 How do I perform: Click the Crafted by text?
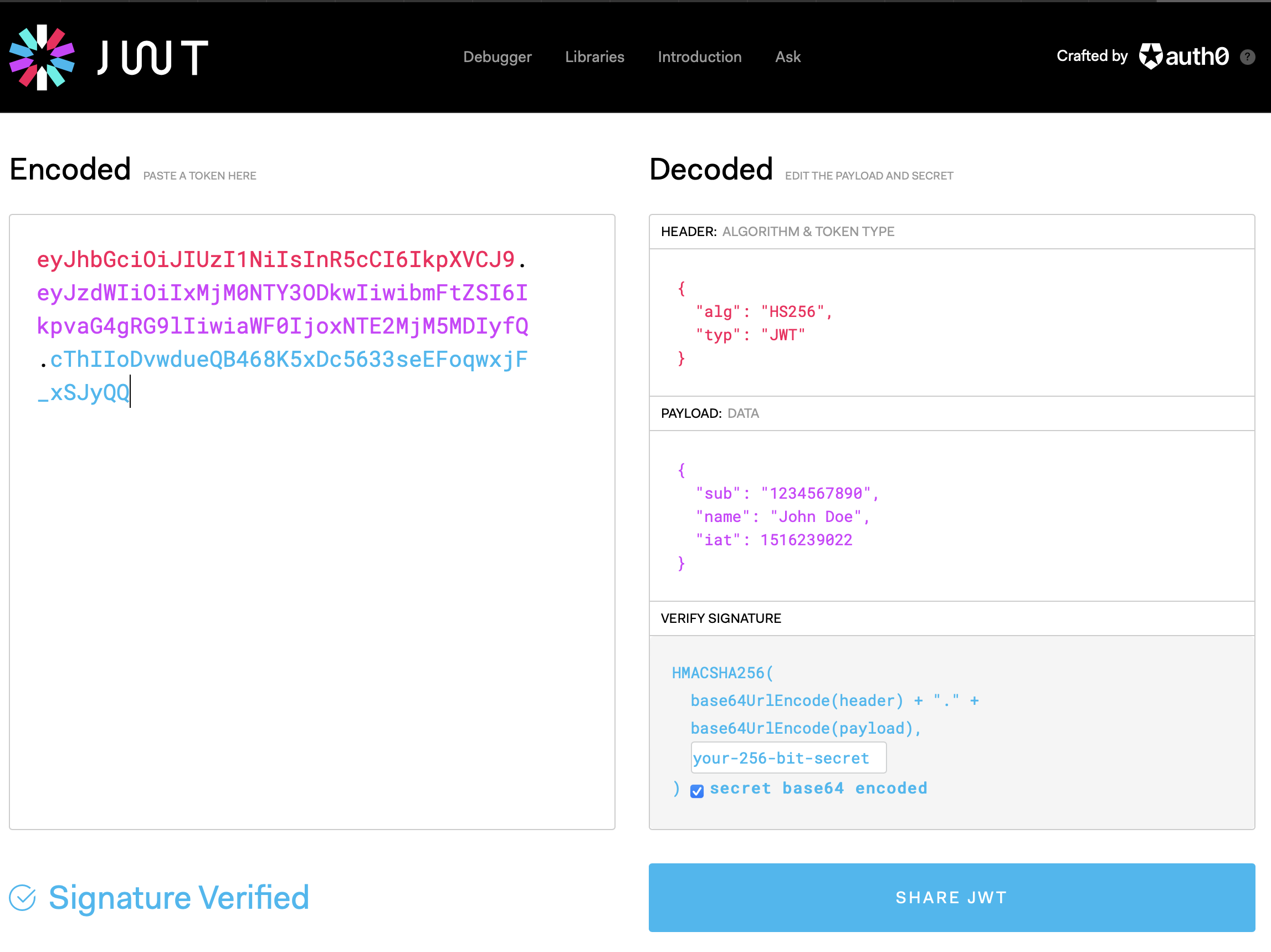tap(1091, 57)
